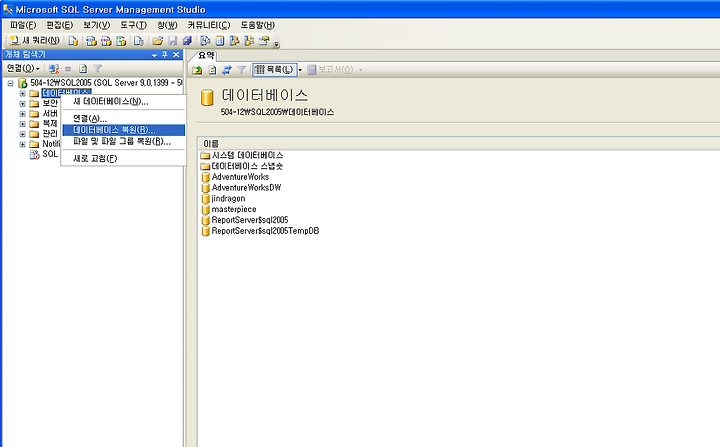Click the Up folder icon in summary toolbar
Viewport: 720px width, 447px height.
(x=197, y=70)
